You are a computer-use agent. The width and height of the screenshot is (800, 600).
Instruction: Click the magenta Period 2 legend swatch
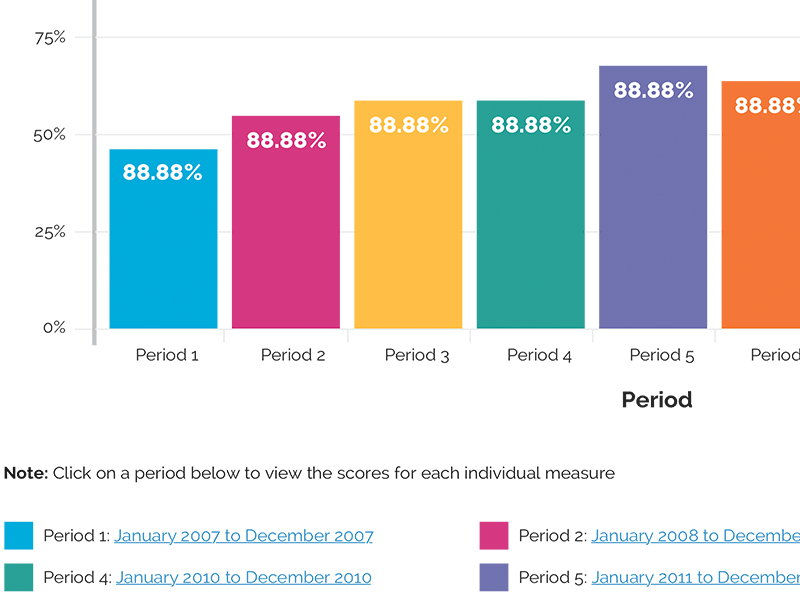pyautogui.click(x=494, y=536)
